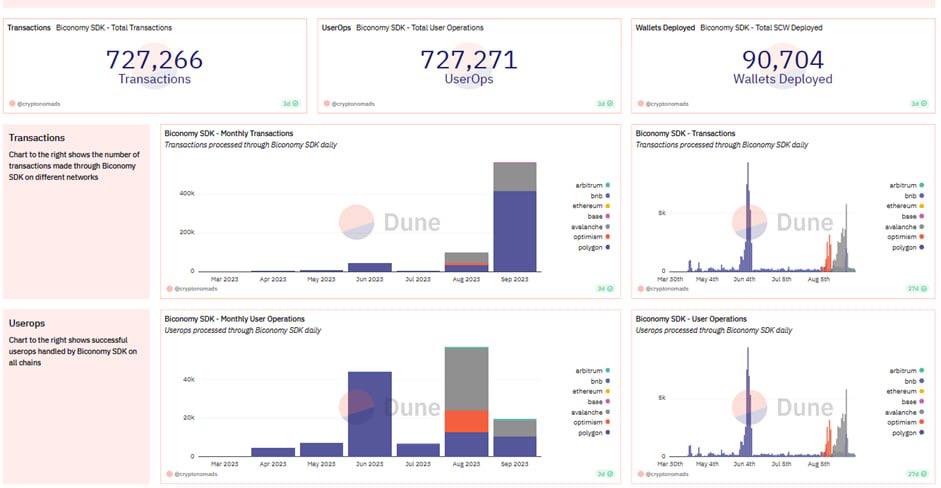Open Biconomy SDK - Total User Operations query title
941x488 pixels.
pyautogui.click(x=419, y=28)
